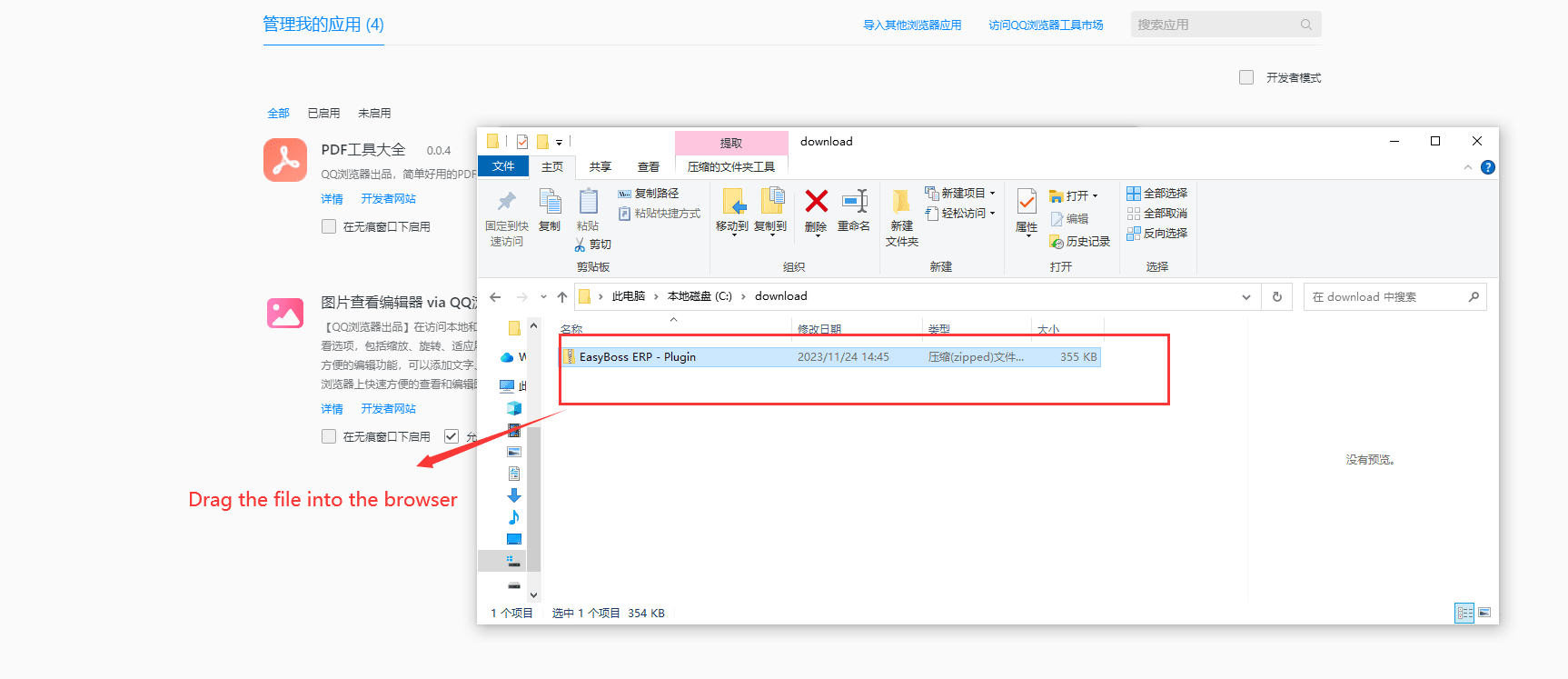Image resolution: width=1568 pixels, height=679 pixels.
Task: Create a new folder with 新建文件夹
Action: [902, 218]
